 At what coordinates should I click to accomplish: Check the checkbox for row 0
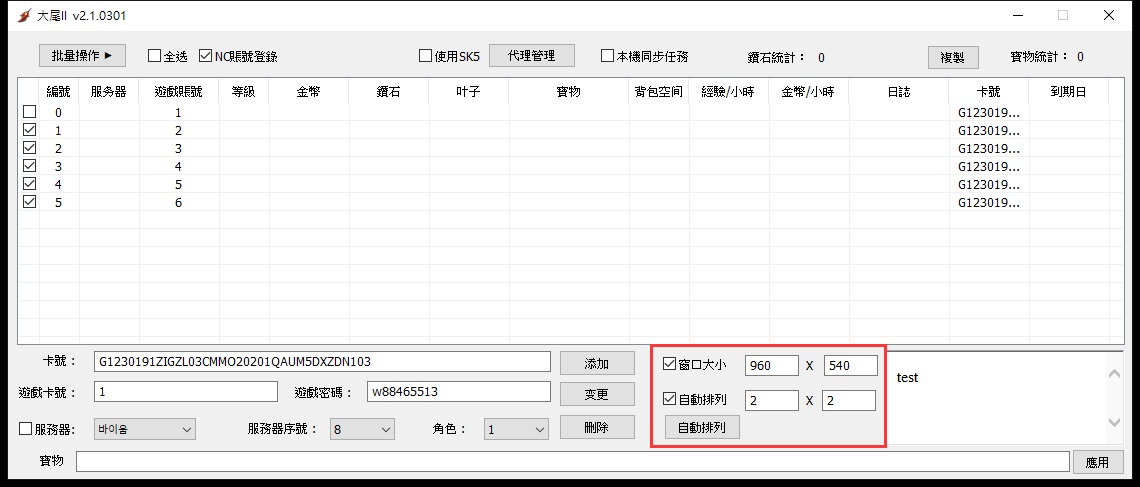click(x=29, y=112)
